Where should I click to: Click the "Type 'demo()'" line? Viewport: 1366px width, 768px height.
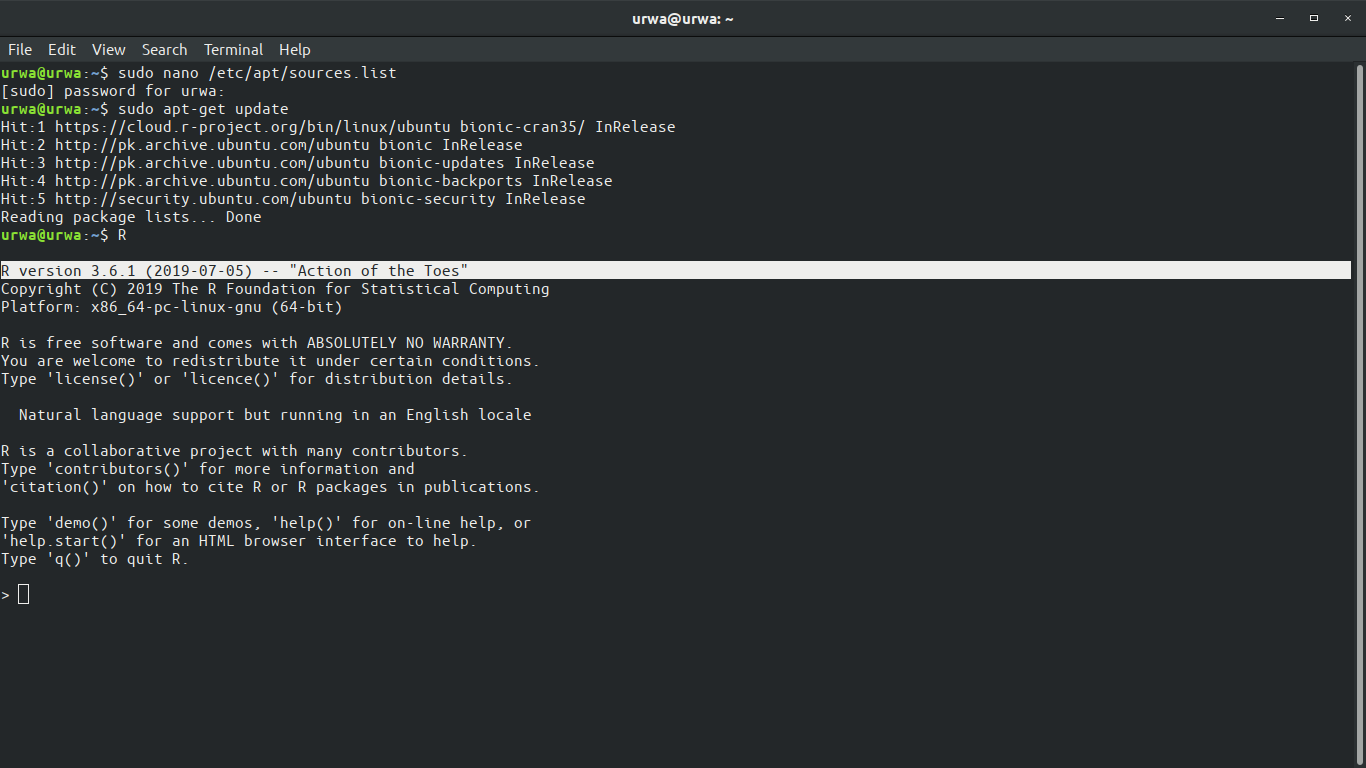266,523
